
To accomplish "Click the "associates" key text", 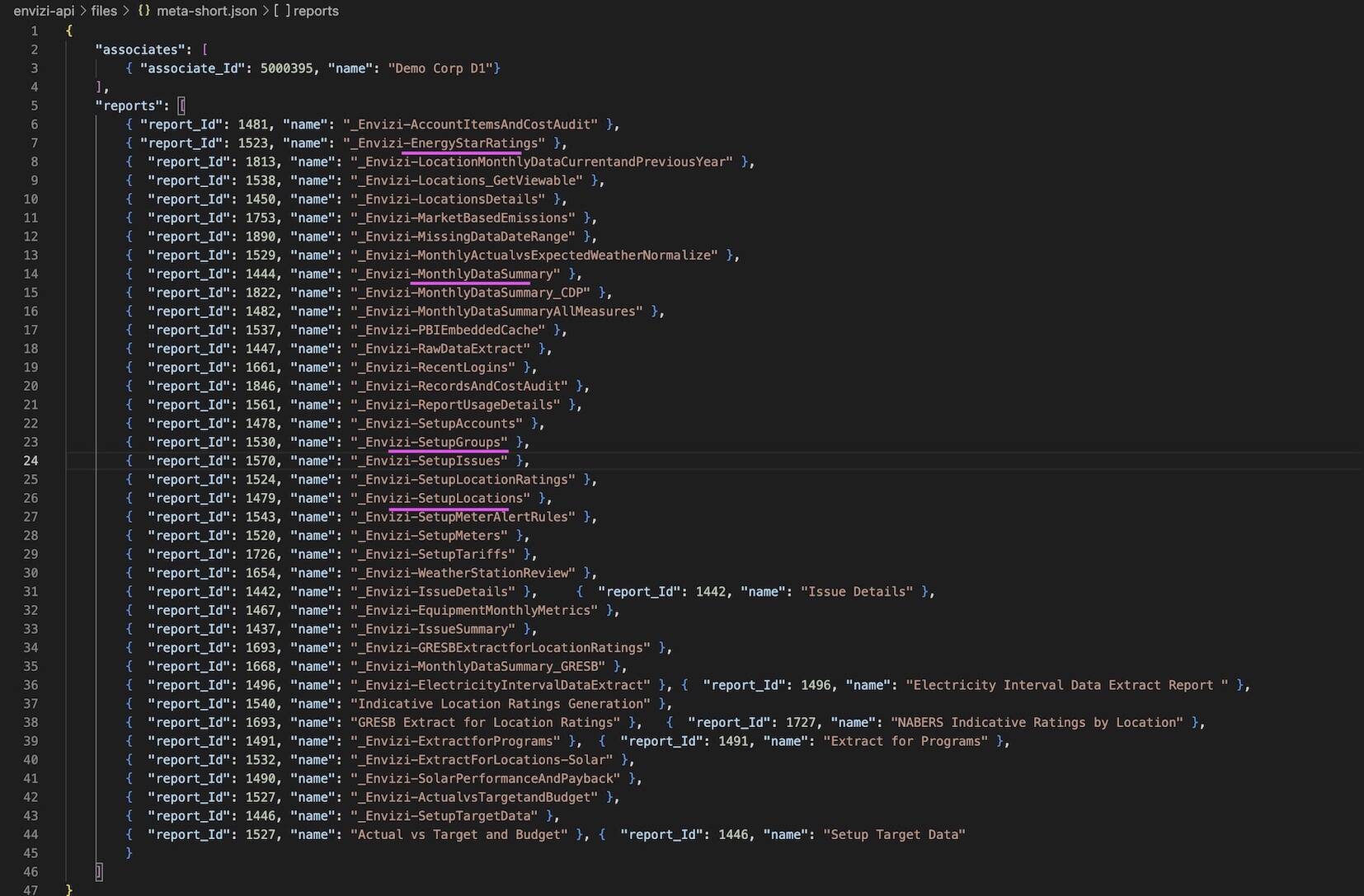I will coord(140,49).
